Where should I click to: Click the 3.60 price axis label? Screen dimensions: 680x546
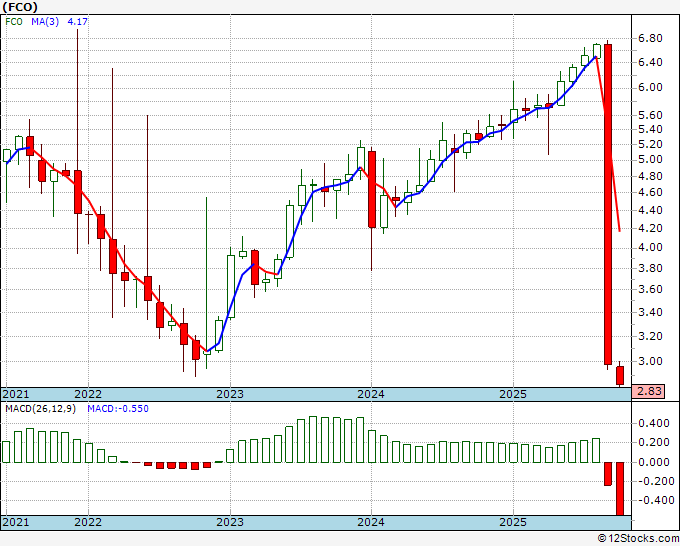click(650, 289)
